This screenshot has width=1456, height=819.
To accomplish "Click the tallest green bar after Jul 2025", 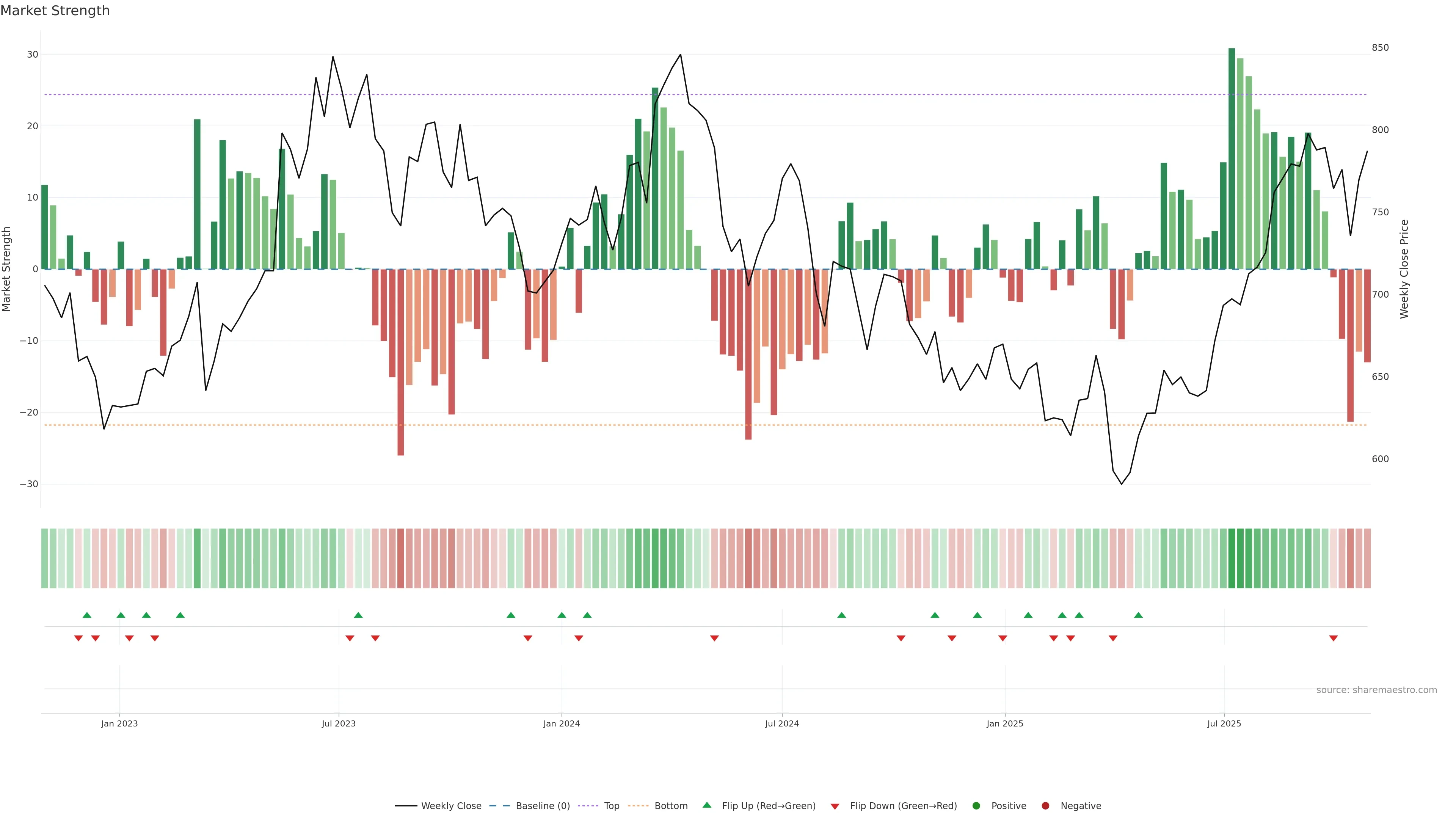I will click(1232, 158).
